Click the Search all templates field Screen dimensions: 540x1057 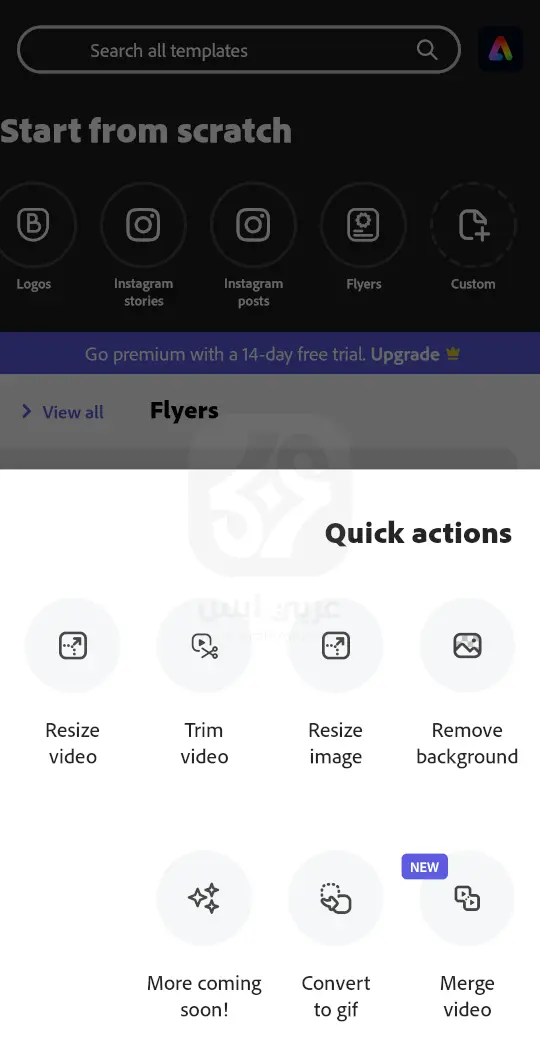point(239,50)
